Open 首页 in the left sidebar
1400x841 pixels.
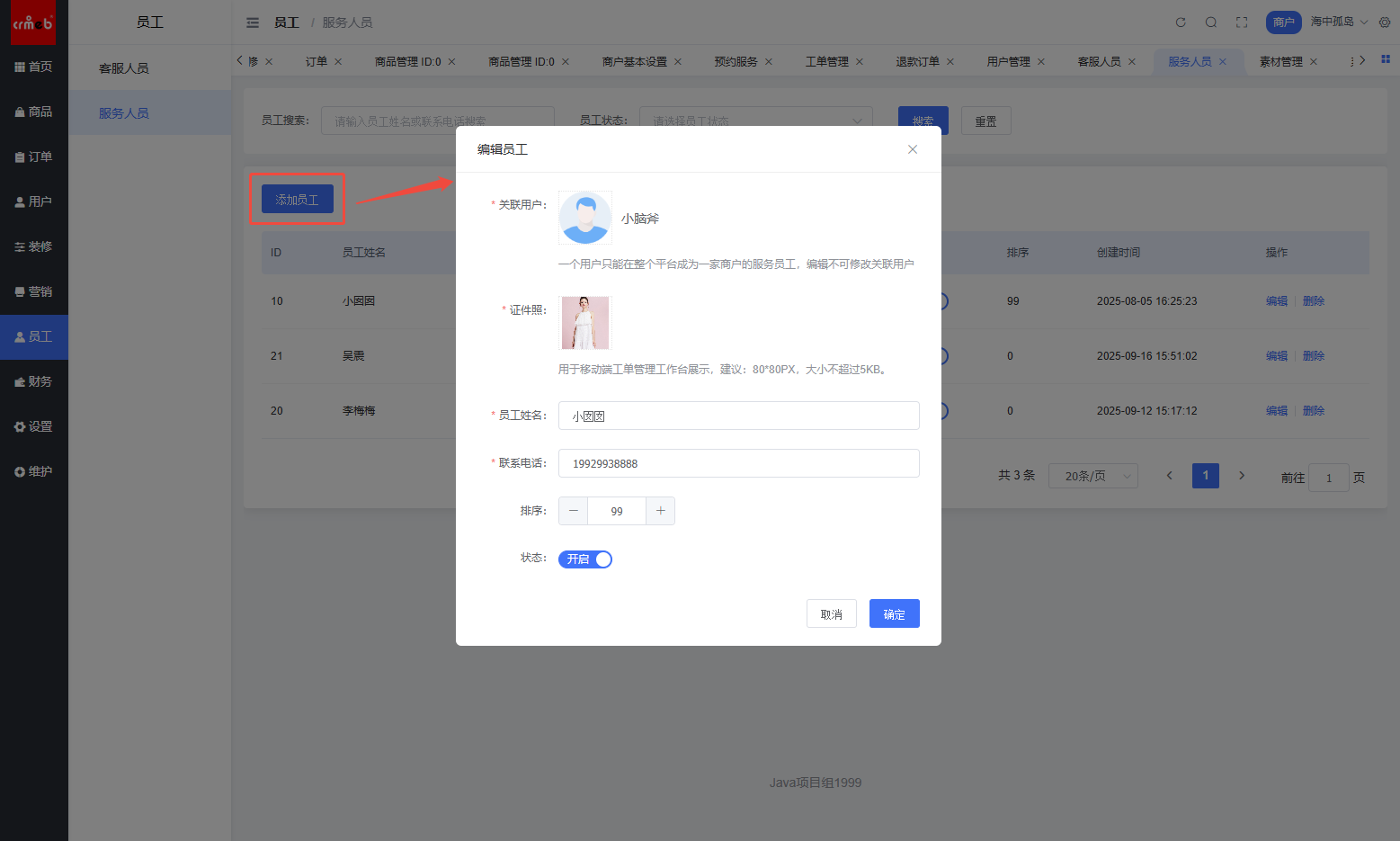pyautogui.click(x=34, y=67)
